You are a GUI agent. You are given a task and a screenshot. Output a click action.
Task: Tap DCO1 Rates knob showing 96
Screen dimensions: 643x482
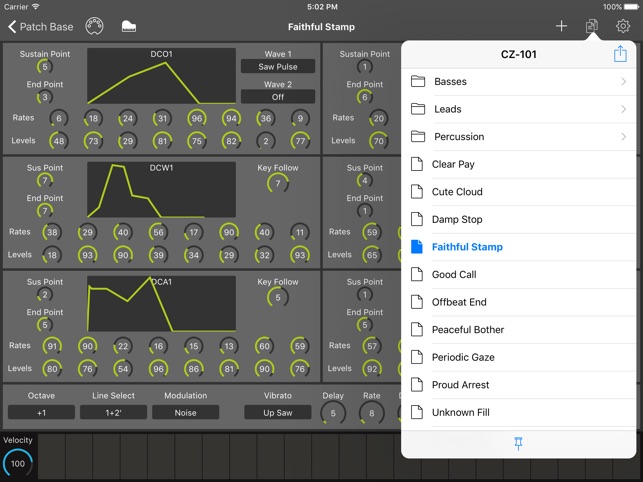197,119
